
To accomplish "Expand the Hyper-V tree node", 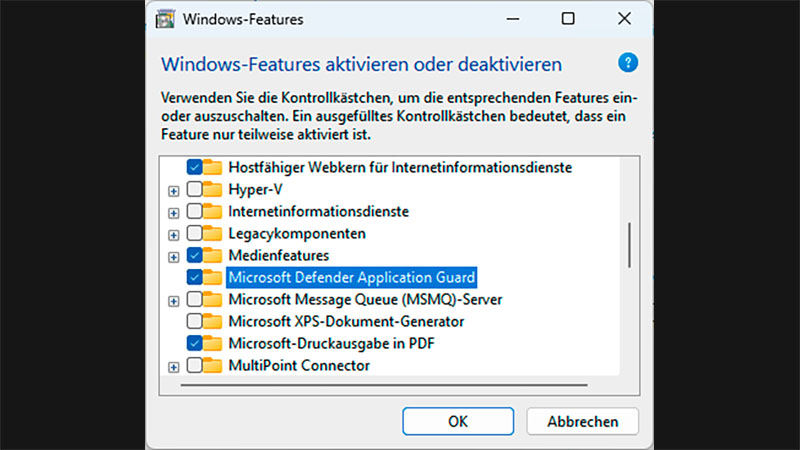I will [x=173, y=191].
